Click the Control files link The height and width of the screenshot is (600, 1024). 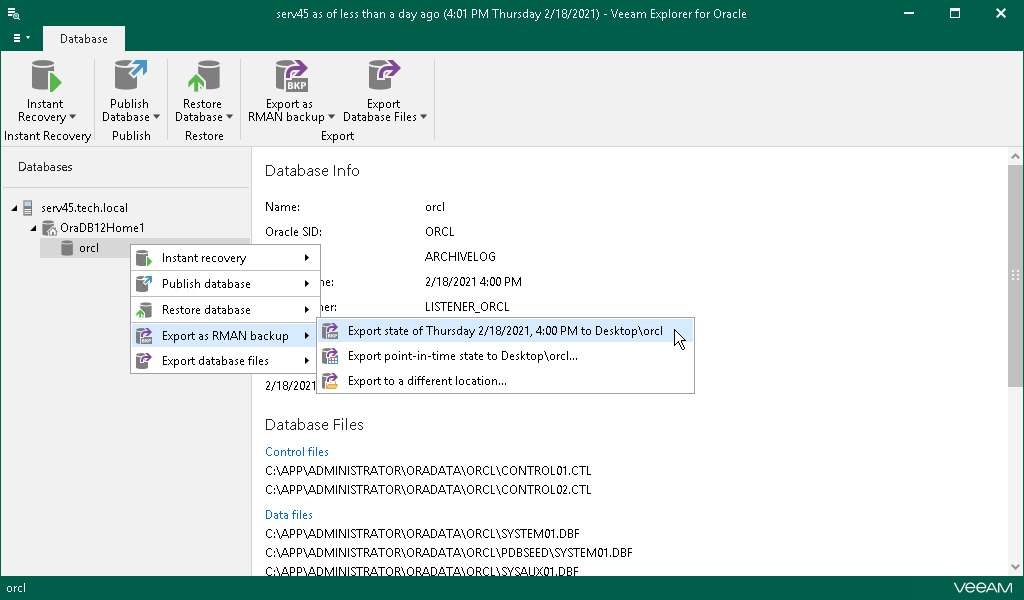[296, 452]
